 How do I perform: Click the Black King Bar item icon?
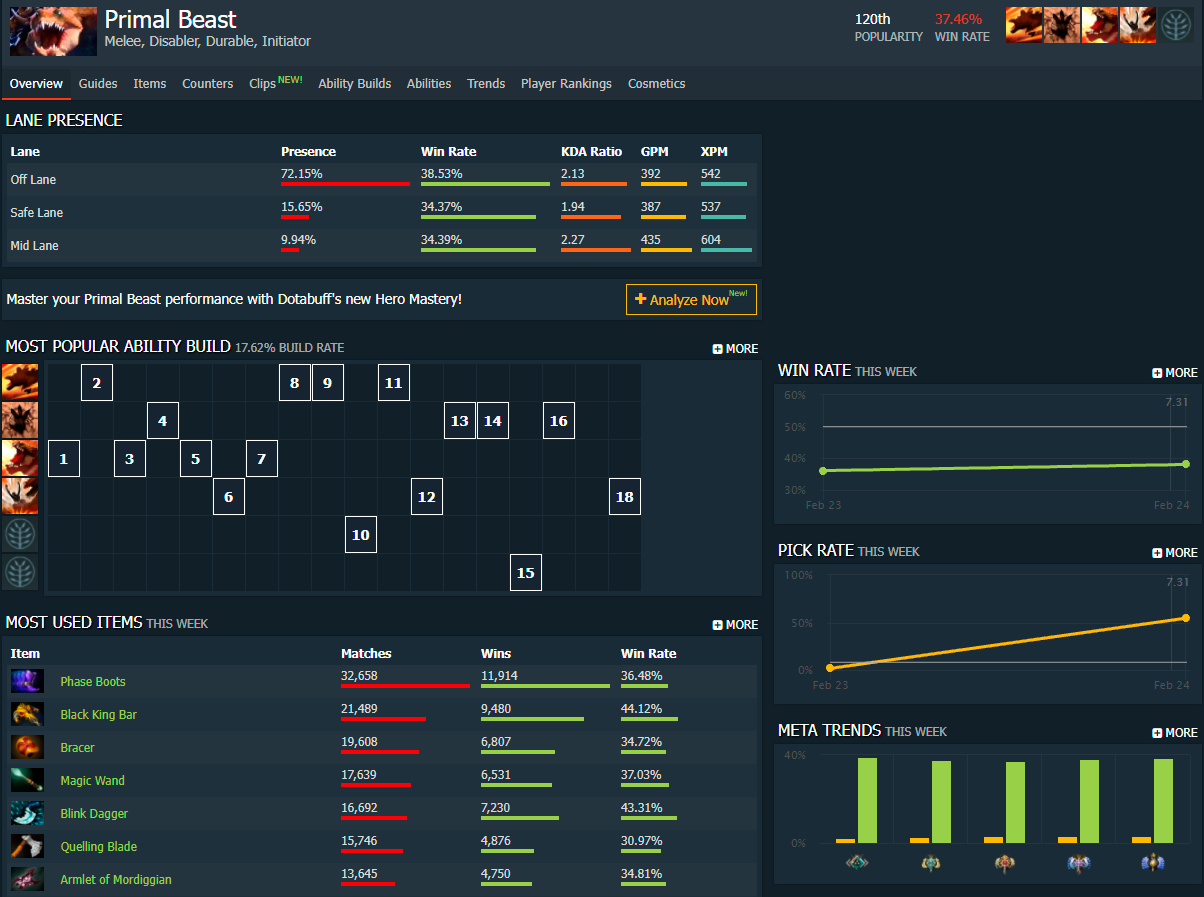(27, 715)
